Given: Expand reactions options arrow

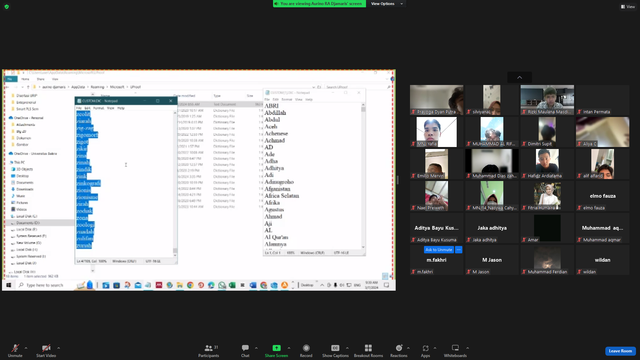Looking at the screenshot, I should 408,348.
